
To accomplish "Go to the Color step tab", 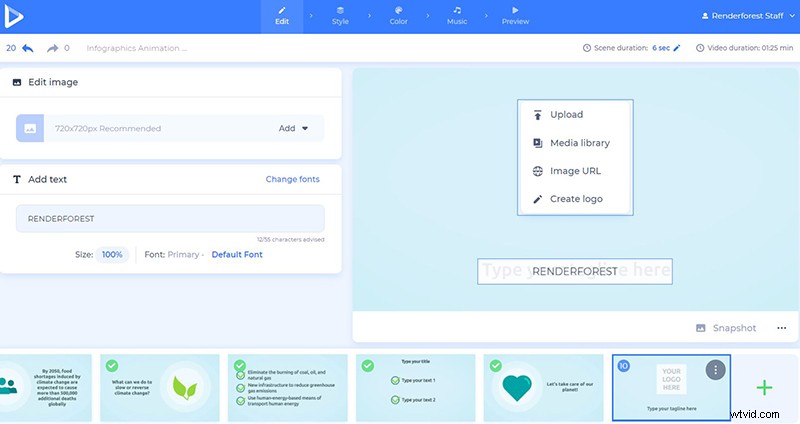I will point(398,16).
